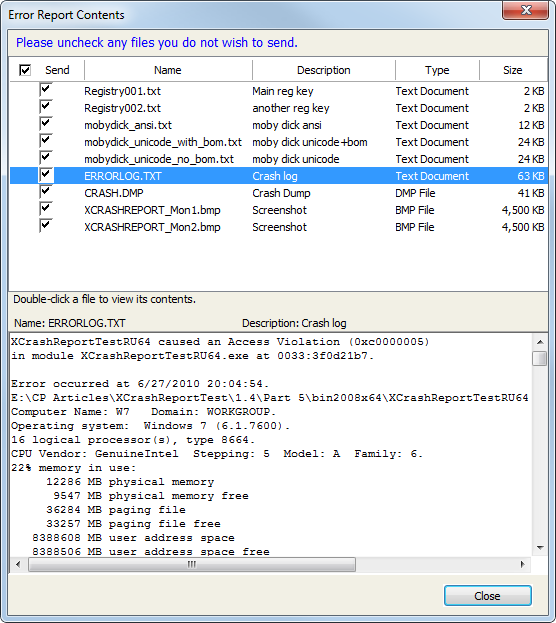Image resolution: width=556 pixels, height=623 pixels.
Task: Click the Close button
Action: [x=488, y=596]
